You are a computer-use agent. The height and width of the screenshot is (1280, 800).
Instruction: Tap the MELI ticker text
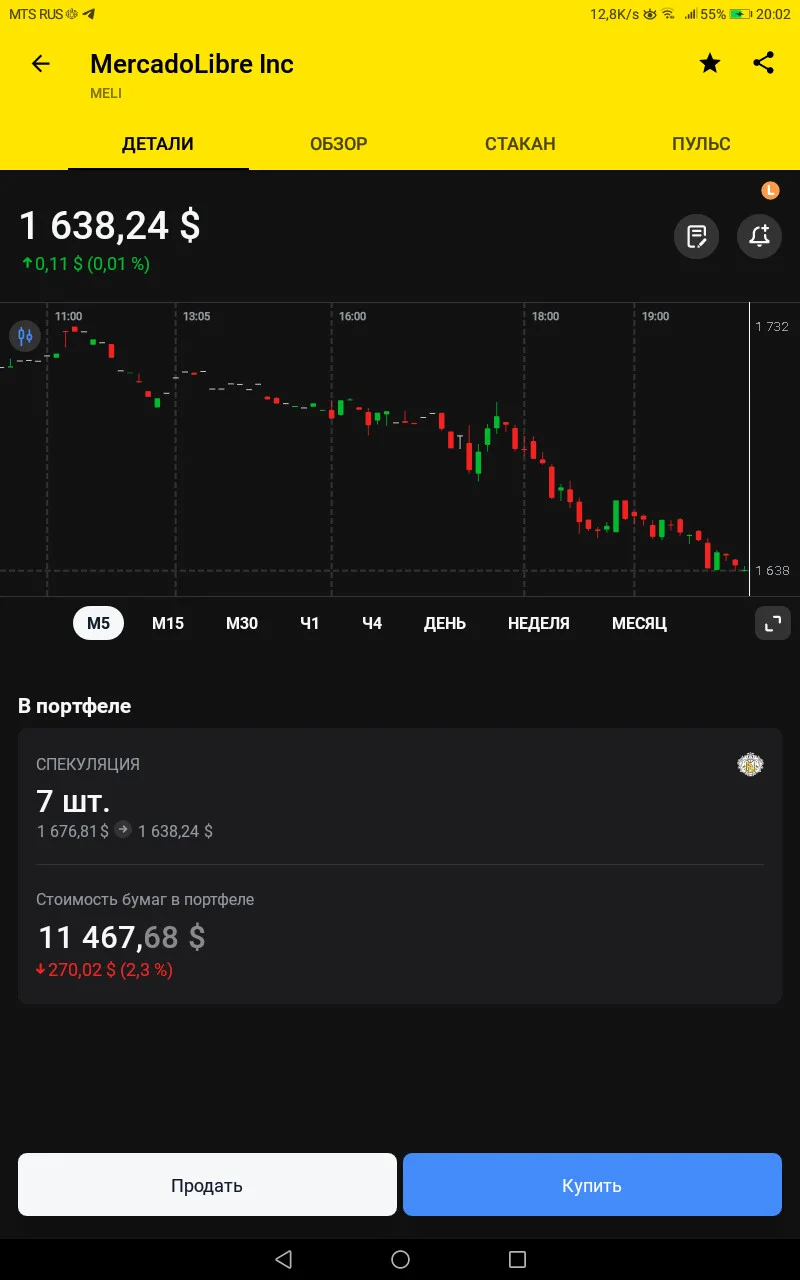(x=106, y=93)
